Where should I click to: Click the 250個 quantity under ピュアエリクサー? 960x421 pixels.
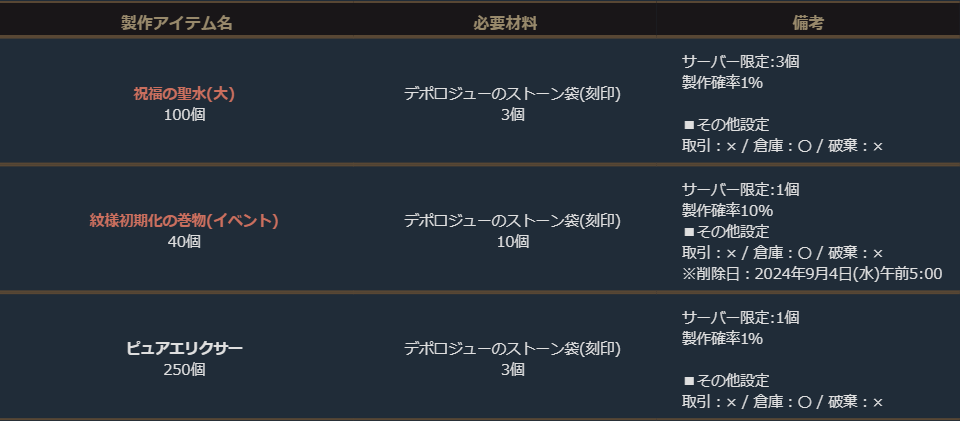tap(184, 369)
